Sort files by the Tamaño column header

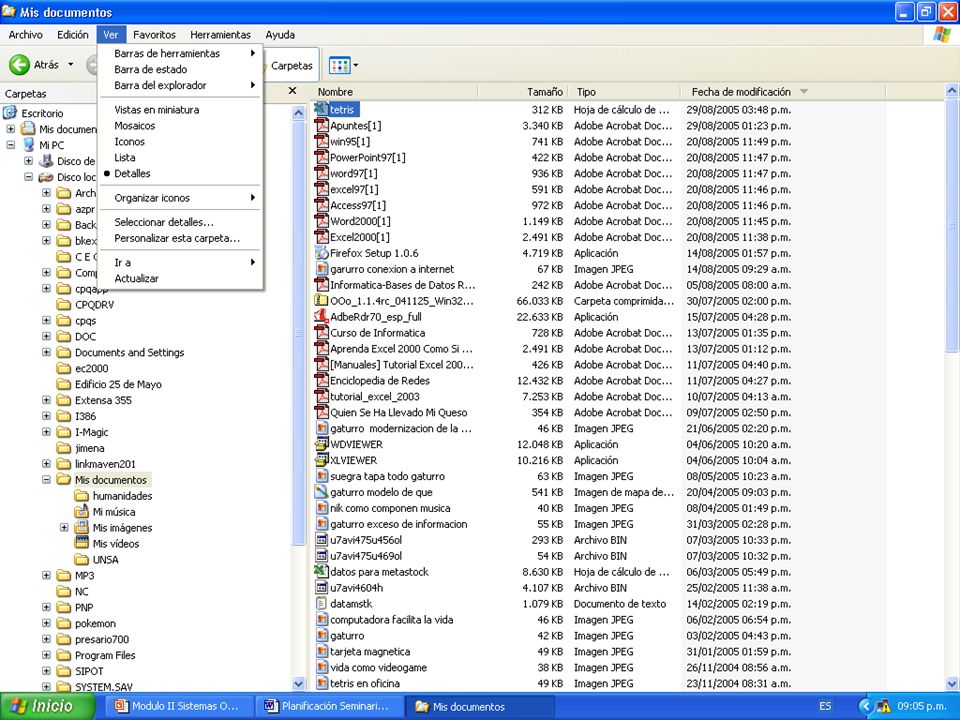click(x=522, y=92)
